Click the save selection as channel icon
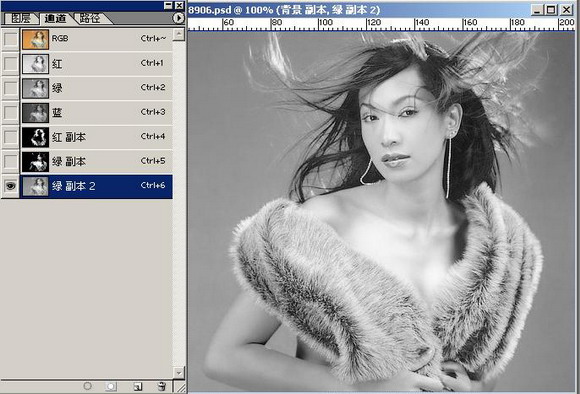Screen dimensions: 580x394 click(x=111, y=387)
